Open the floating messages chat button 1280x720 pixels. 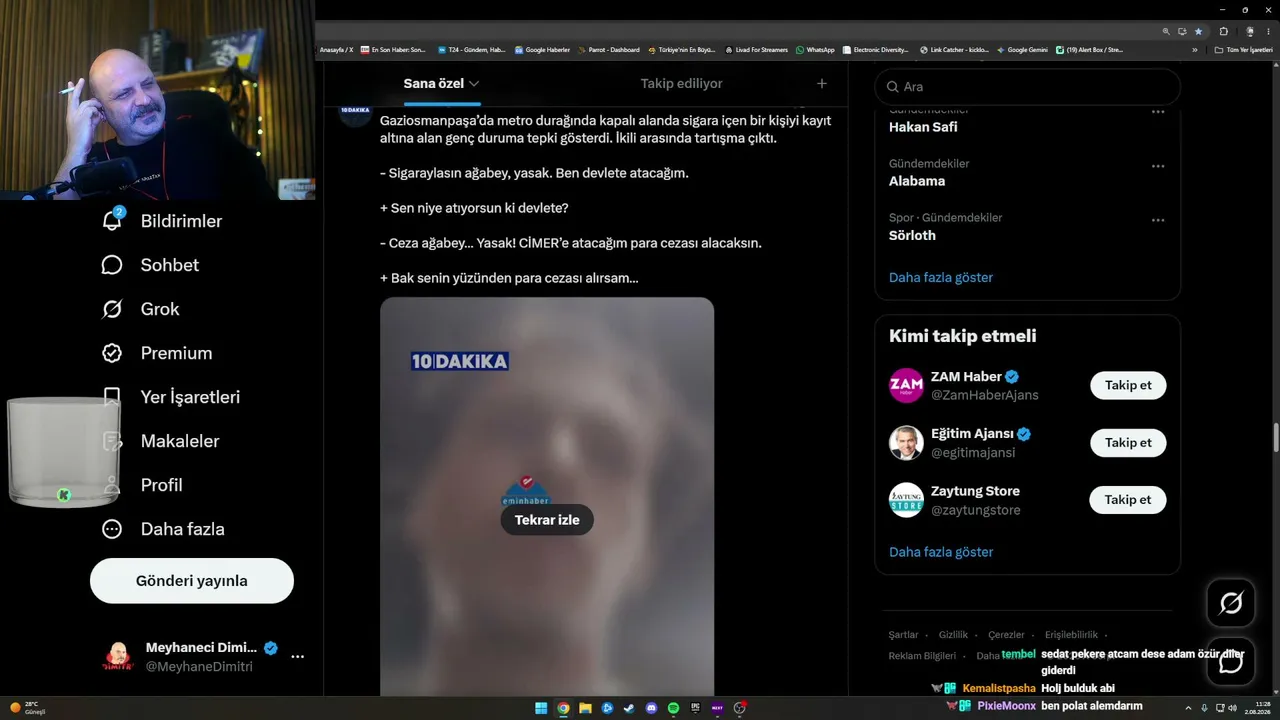point(1231,661)
